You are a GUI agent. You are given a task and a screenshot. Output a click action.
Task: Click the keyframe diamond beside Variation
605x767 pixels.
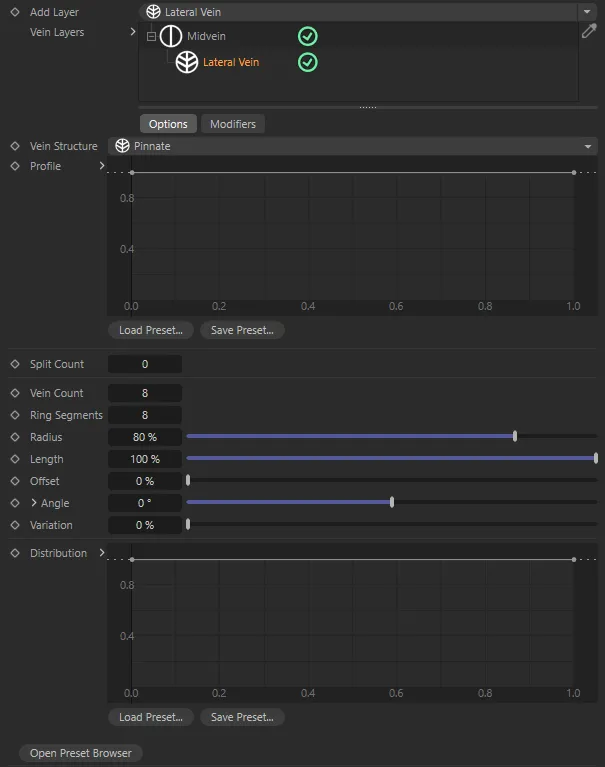(x=14, y=525)
